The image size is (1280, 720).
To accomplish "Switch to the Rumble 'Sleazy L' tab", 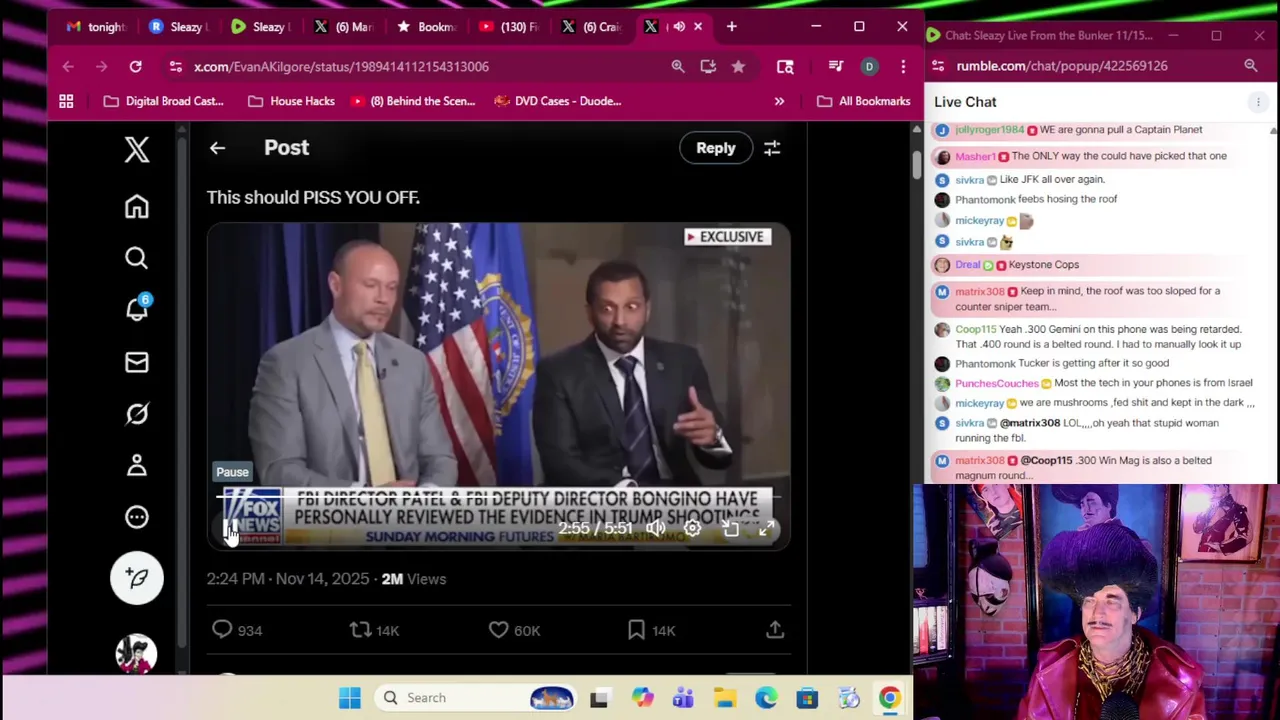I will [260, 27].
